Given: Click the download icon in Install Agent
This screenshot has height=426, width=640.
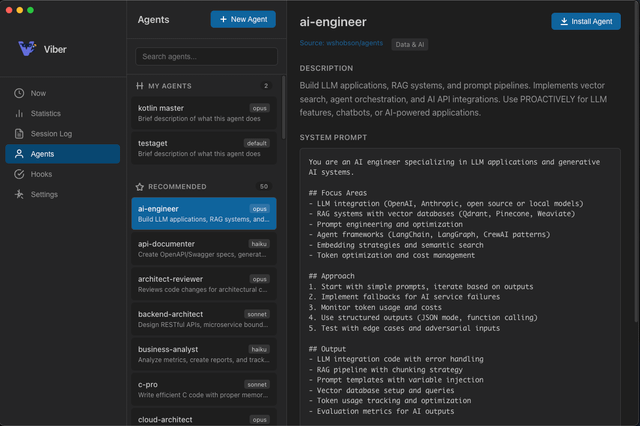Looking at the screenshot, I should click(x=564, y=21).
